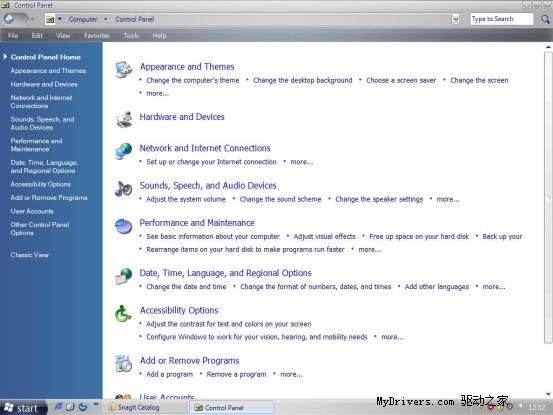
Task: Click the search magnifier icon
Action: 545,19
